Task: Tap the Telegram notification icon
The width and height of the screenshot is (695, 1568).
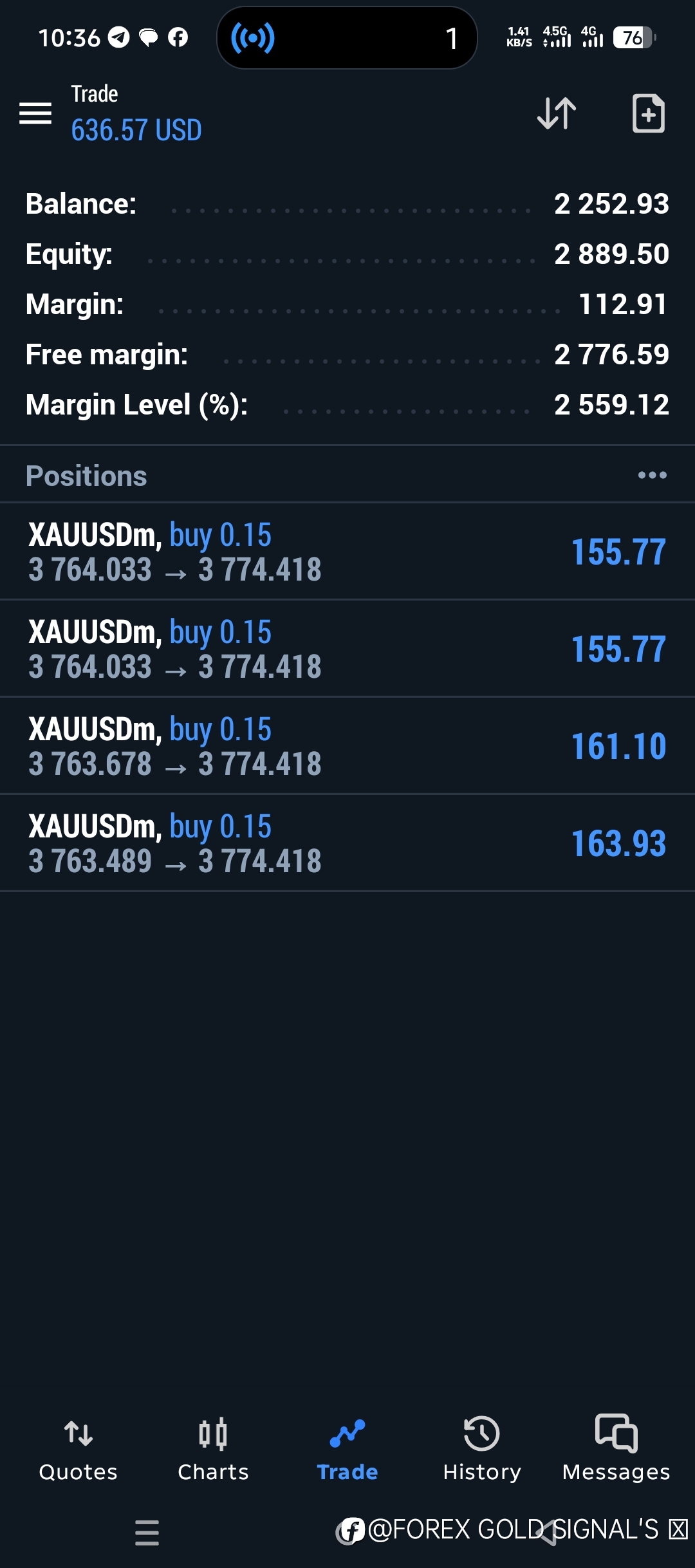Action: pos(118,38)
